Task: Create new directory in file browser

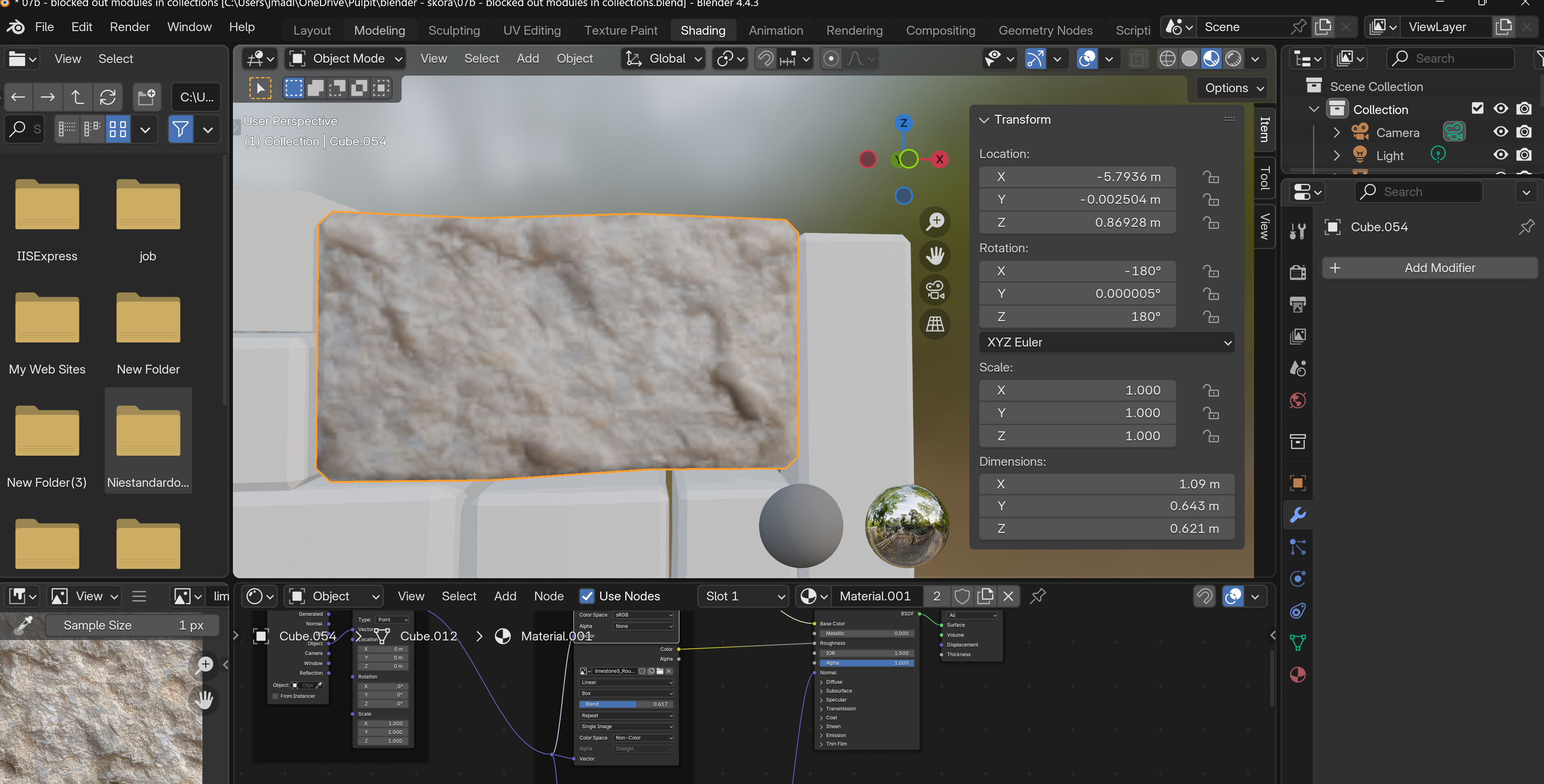Action: click(146, 97)
